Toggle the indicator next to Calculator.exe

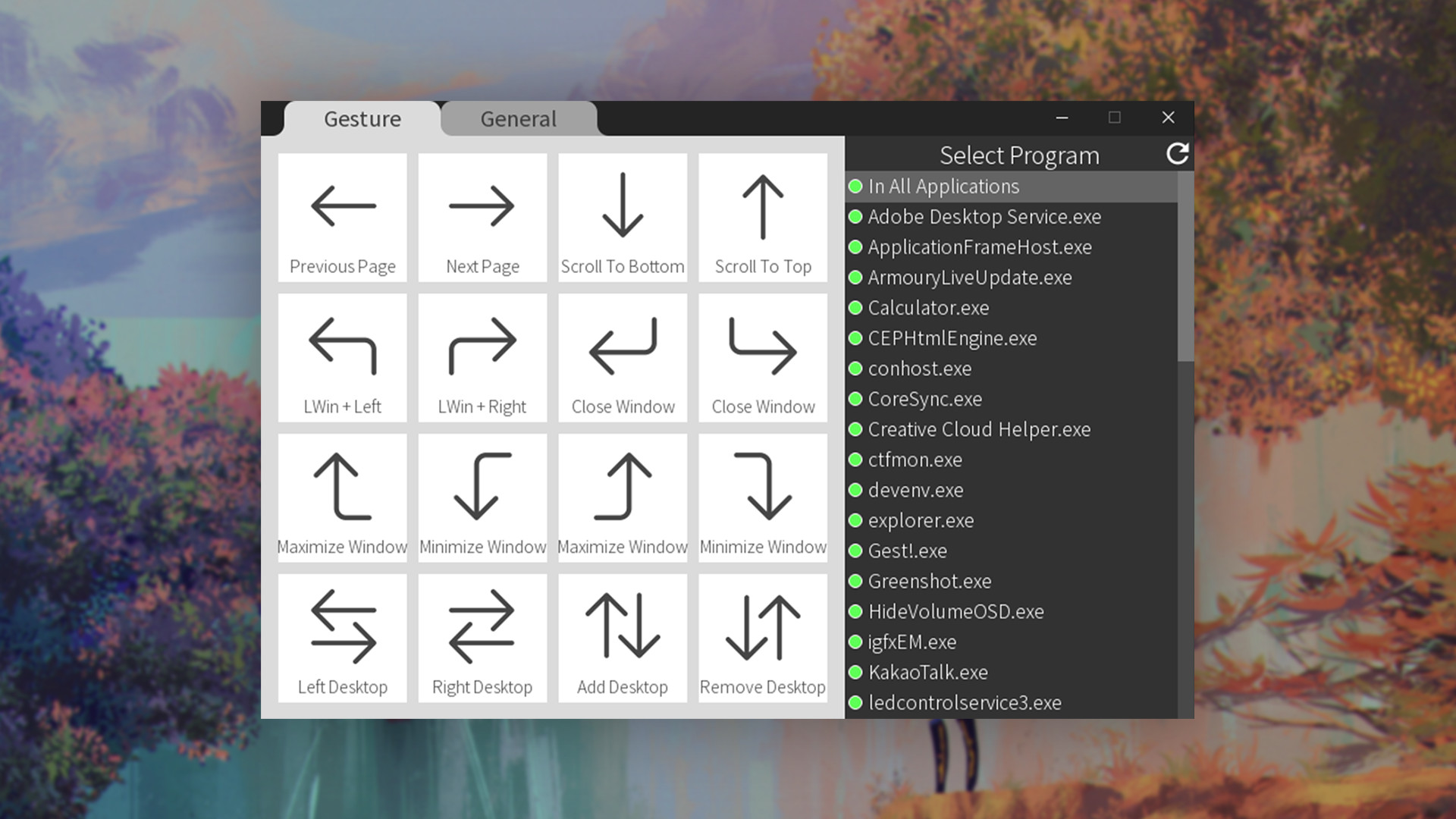pyautogui.click(x=855, y=309)
